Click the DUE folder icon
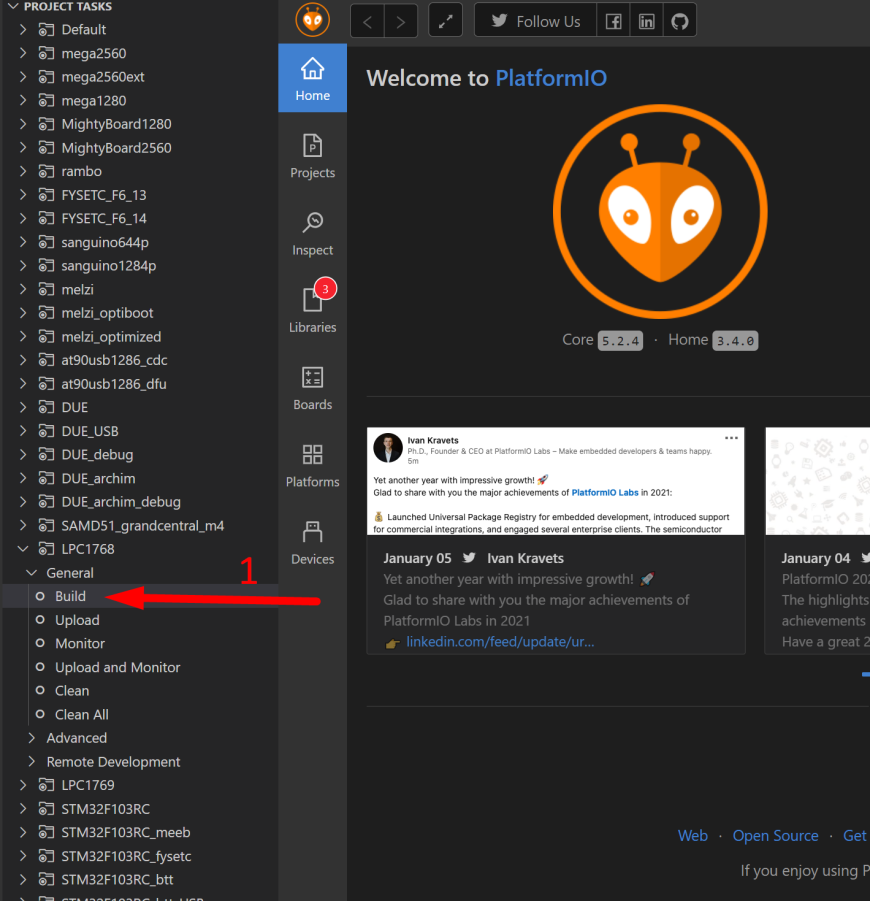Image resolution: width=870 pixels, height=901 pixels. tap(46, 407)
